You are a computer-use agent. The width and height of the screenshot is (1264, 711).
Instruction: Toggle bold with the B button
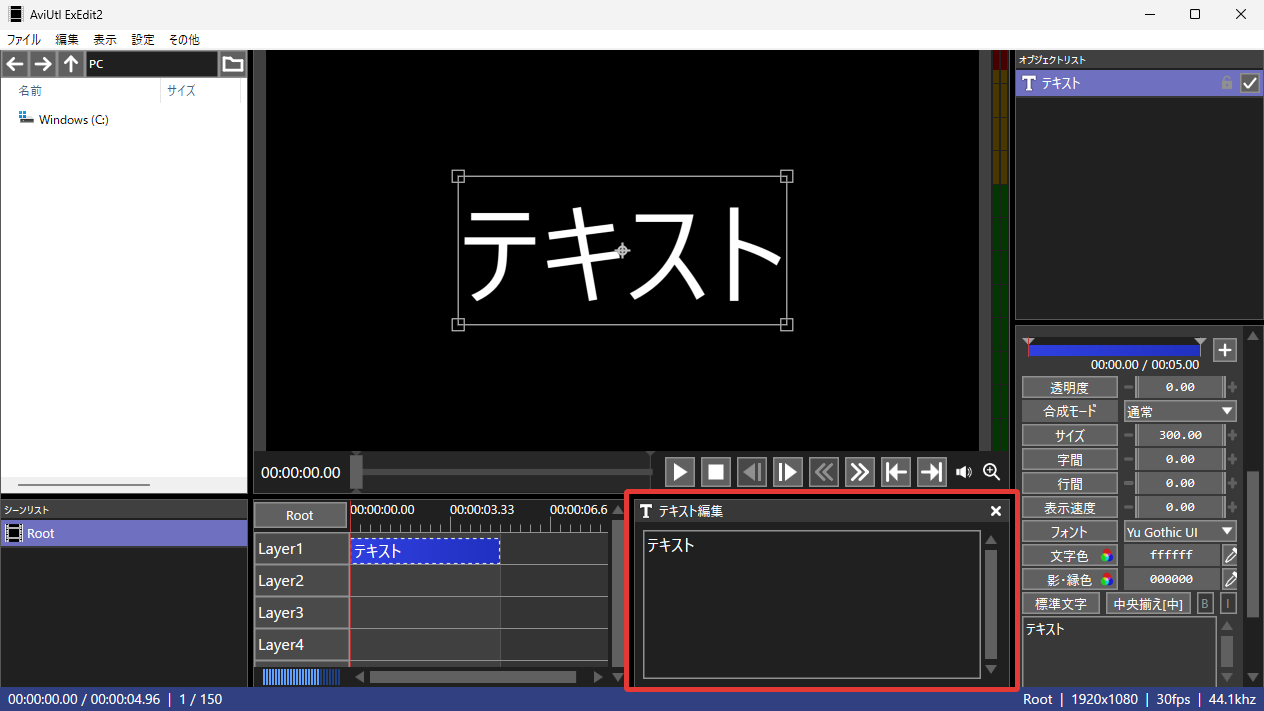click(1205, 604)
